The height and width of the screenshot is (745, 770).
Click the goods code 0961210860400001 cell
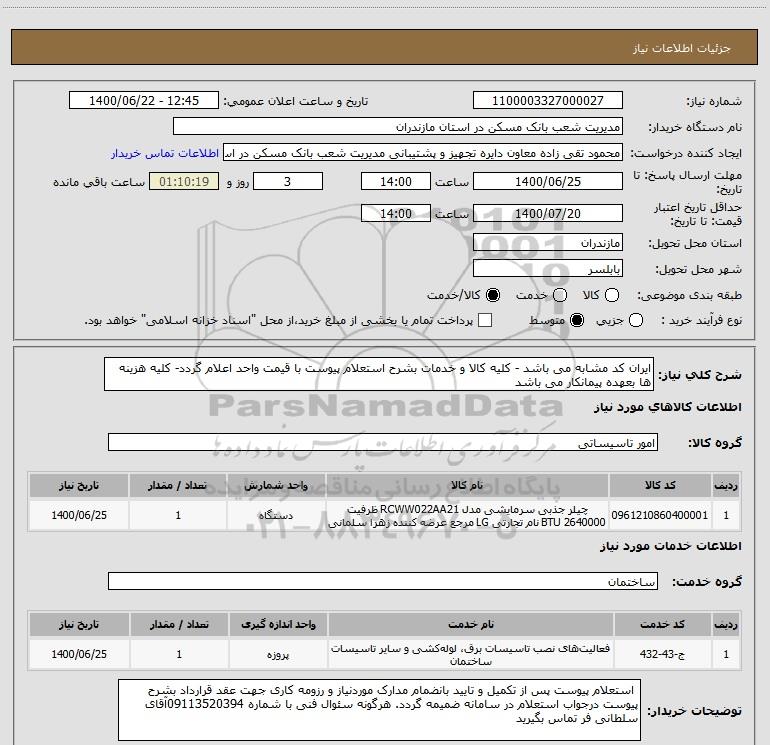[660, 515]
